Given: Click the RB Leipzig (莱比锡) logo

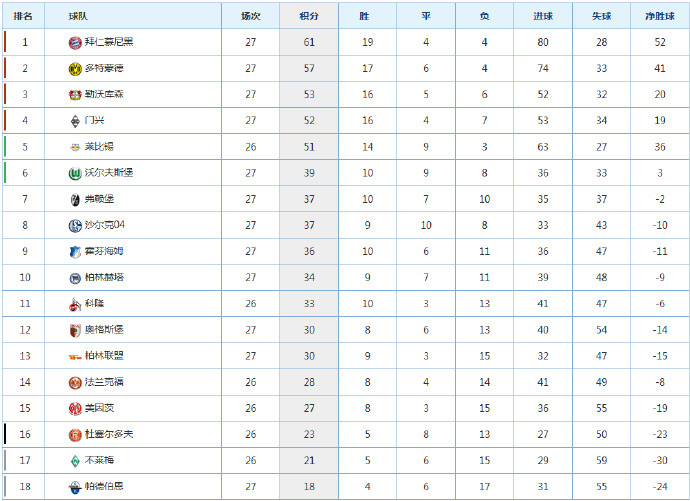Looking at the screenshot, I should [x=75, y=147].
